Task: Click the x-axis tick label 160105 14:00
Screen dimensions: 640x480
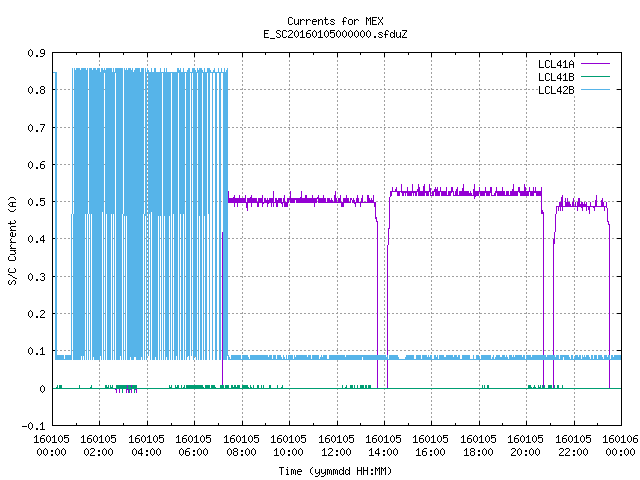Action: tap(383, 446)
